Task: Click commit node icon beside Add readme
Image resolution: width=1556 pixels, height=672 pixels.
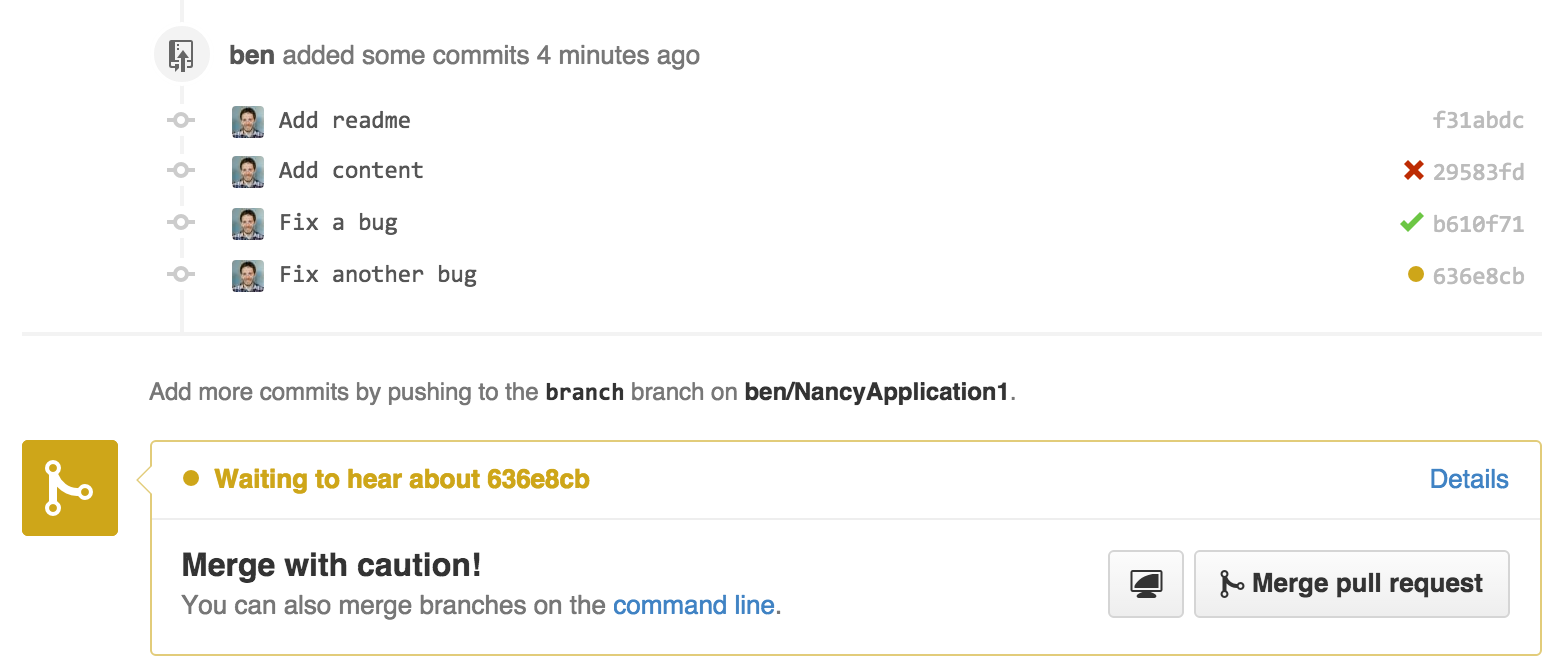Action: click(180, 120)
